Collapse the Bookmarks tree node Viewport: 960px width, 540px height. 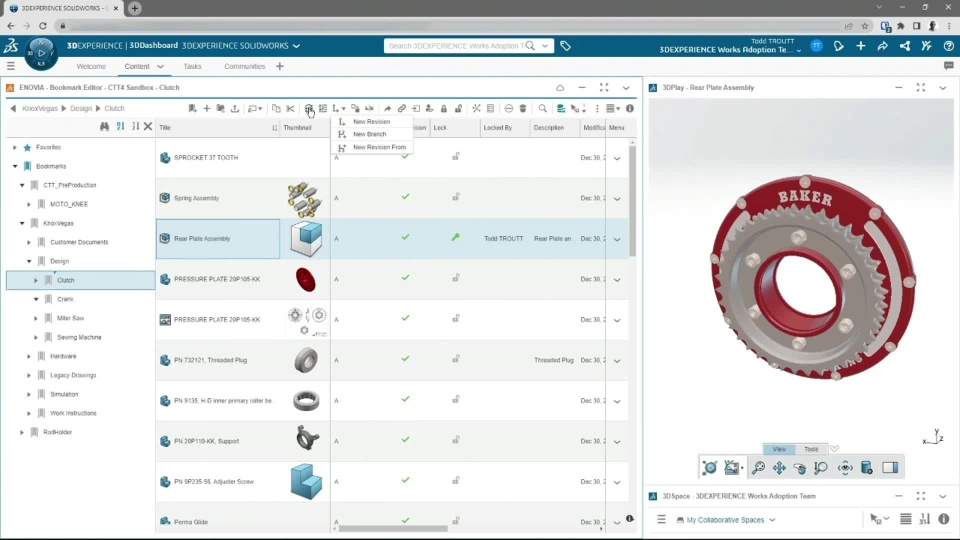[15, 166]
